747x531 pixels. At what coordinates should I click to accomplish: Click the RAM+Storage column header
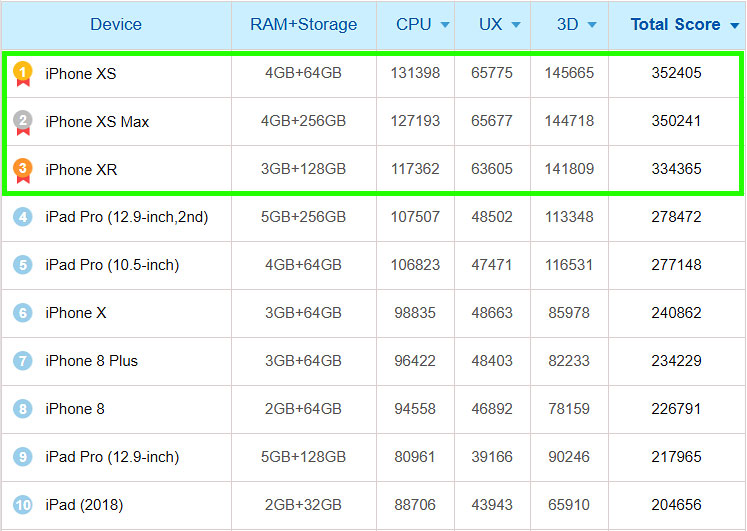[x=303, y=24]
